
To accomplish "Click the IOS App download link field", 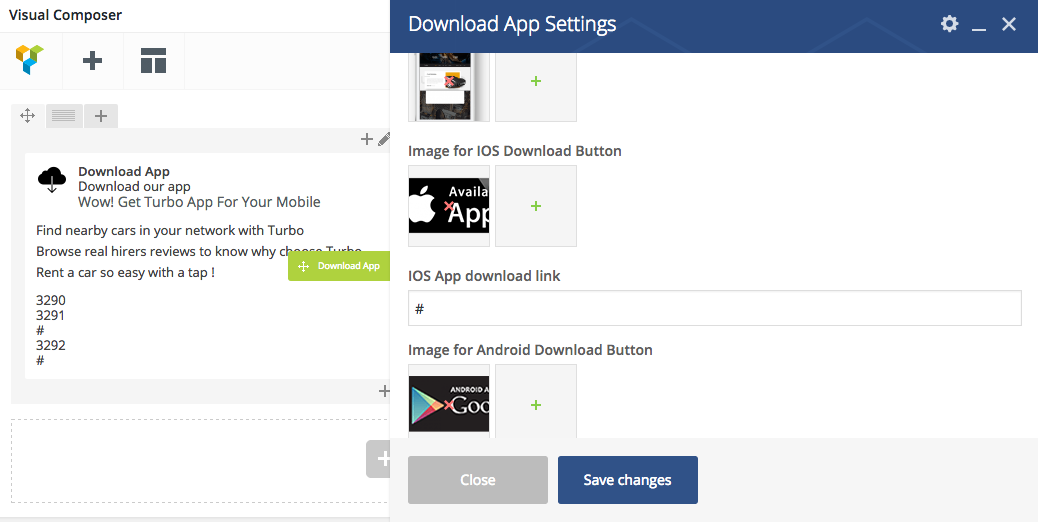I will coord(714,309).
